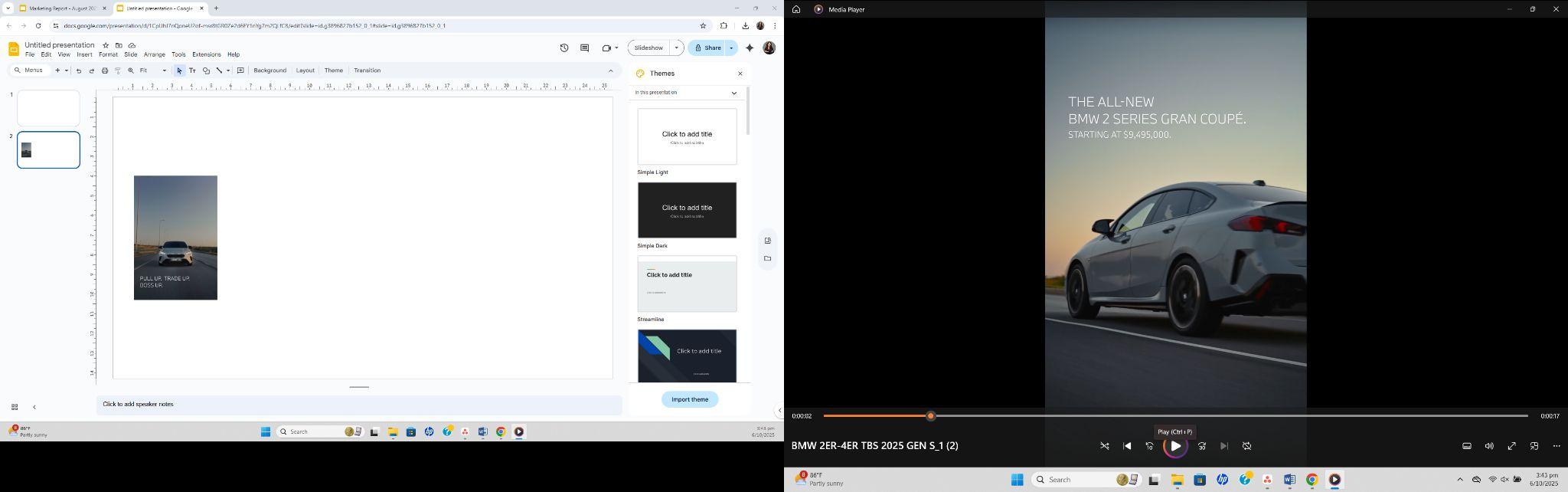Add a comment using the toolbar icon
Screen dimensions: 1568x492
coord(240,71)
